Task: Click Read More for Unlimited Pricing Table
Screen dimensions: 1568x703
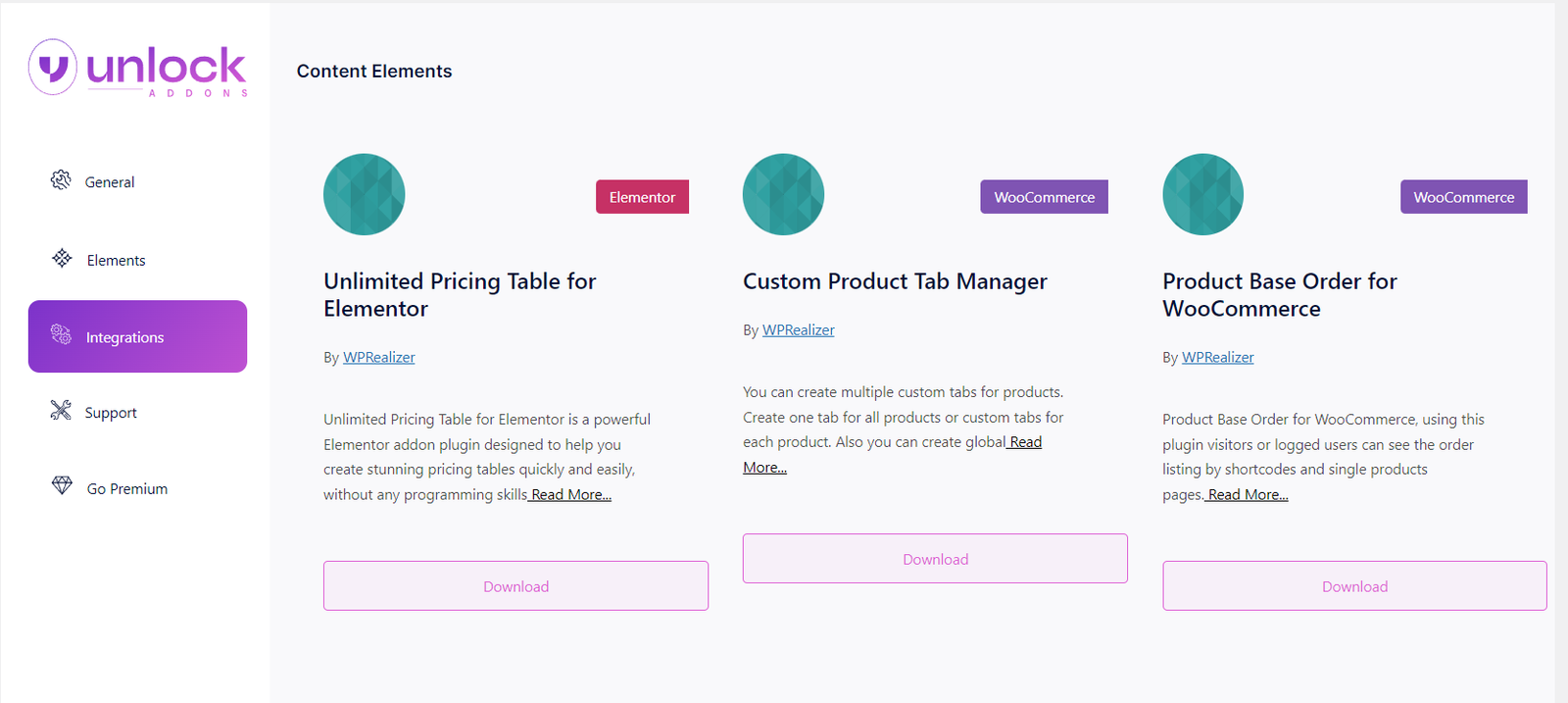Action: tap(569, 495)
